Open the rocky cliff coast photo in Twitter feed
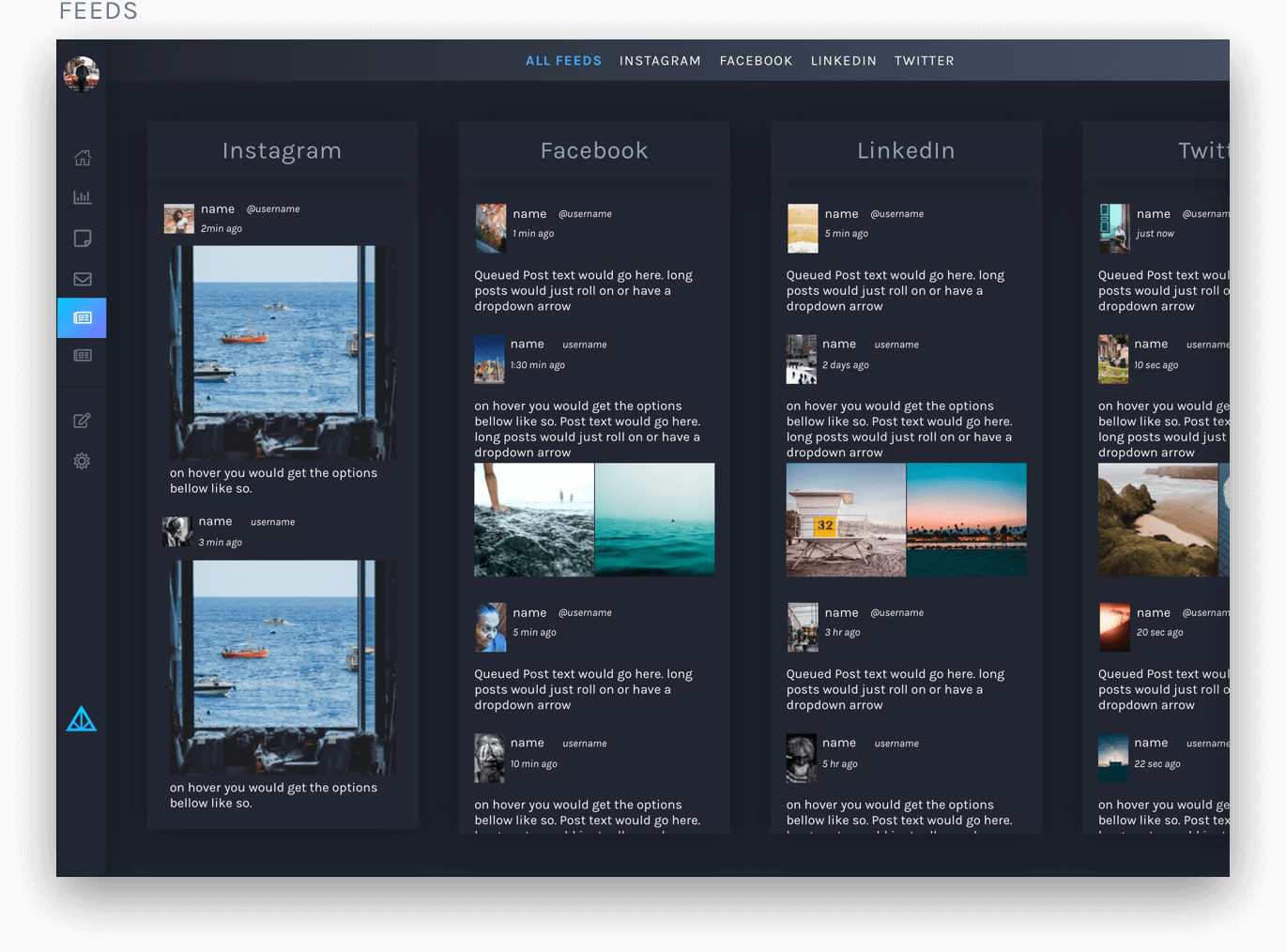 tap(1157, 519)
